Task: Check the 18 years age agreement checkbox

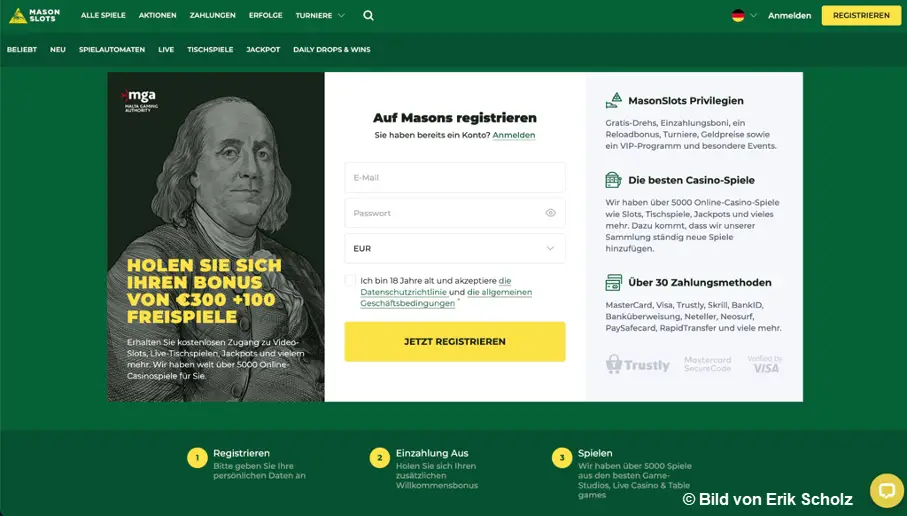Action: pyautogui.click(x=350, y=281)
